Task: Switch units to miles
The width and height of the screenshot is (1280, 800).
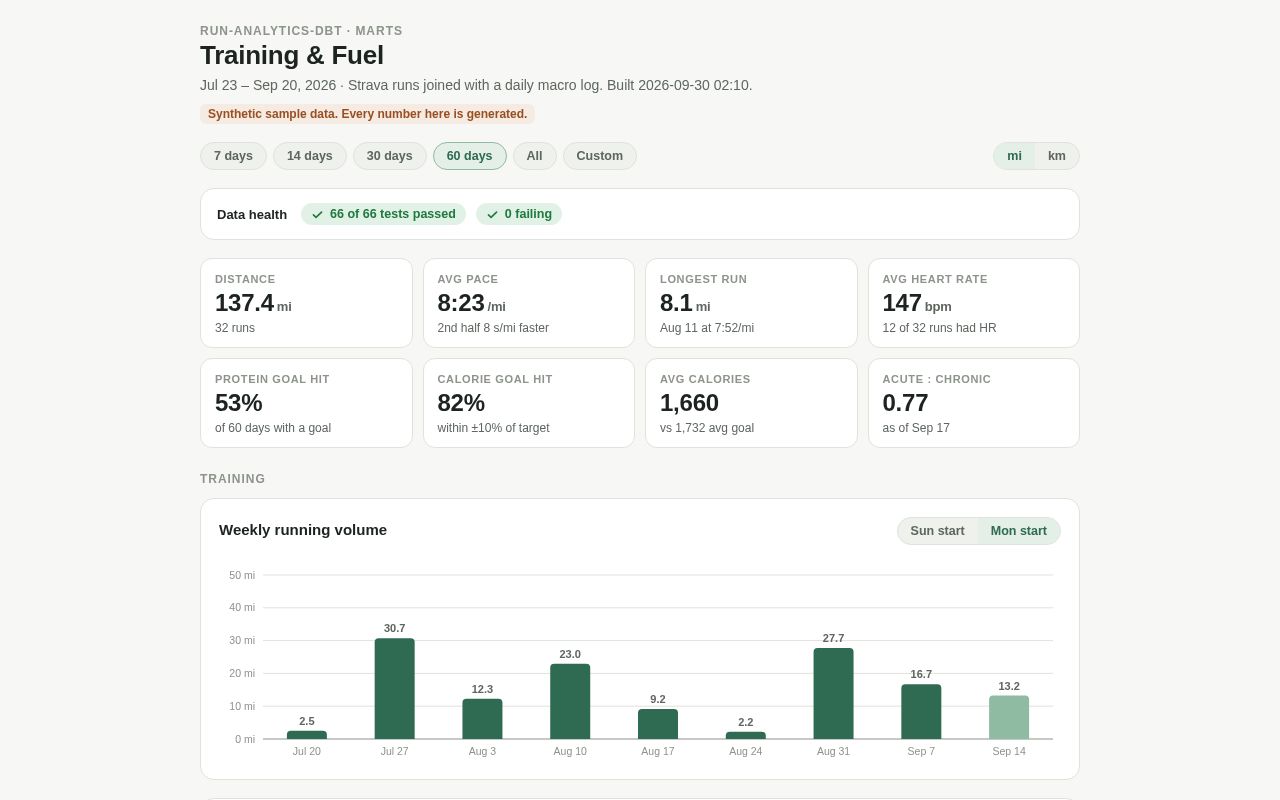Action: point(1014,156)
